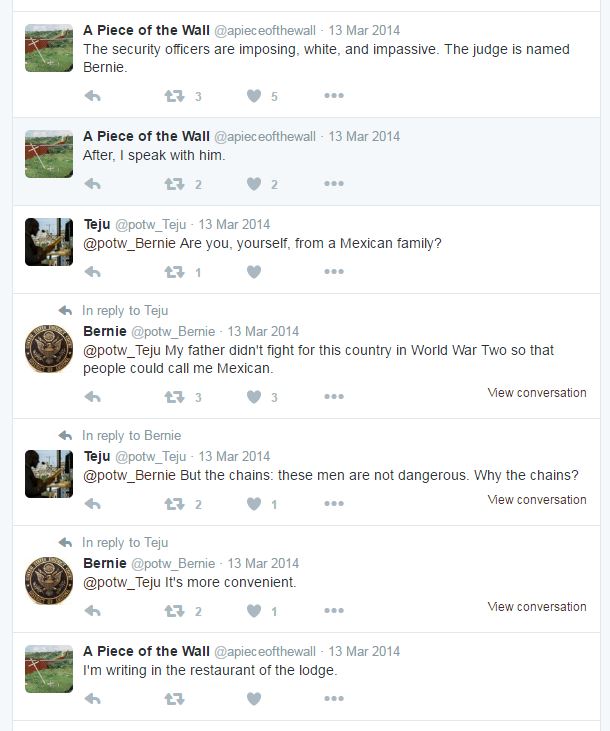Open Bernie's eagle seal profile picture on World War Two tweet
Screen dimensions: 610x731
click(49, 349)
